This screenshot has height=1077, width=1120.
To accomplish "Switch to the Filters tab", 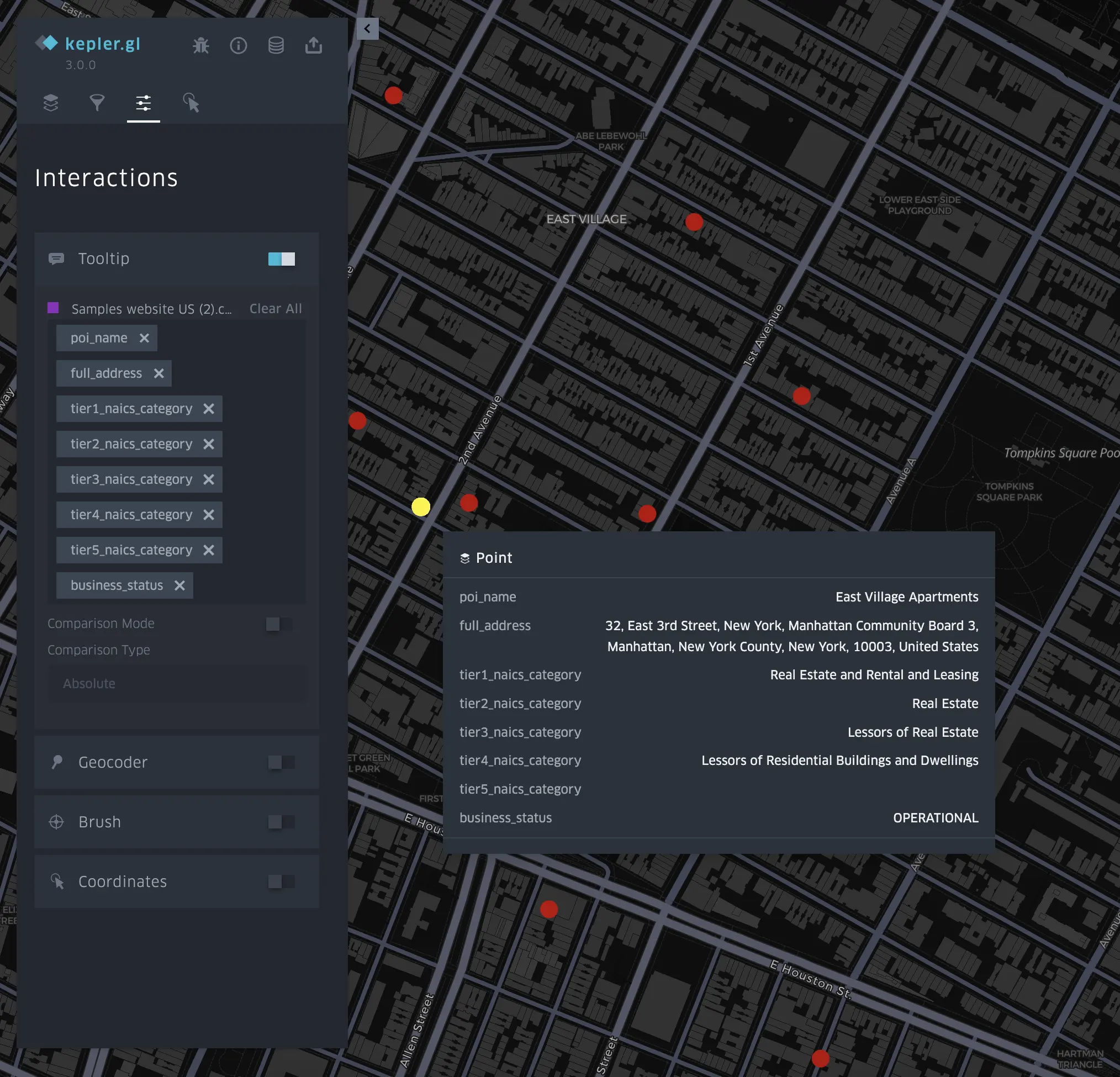I will [x=97, y=103].
